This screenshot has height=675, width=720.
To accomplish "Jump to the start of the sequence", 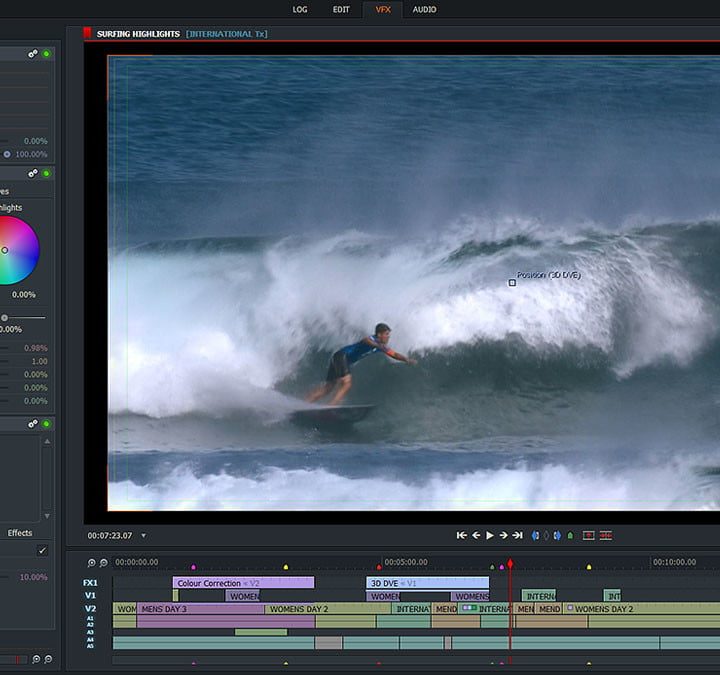I will 461,536.
